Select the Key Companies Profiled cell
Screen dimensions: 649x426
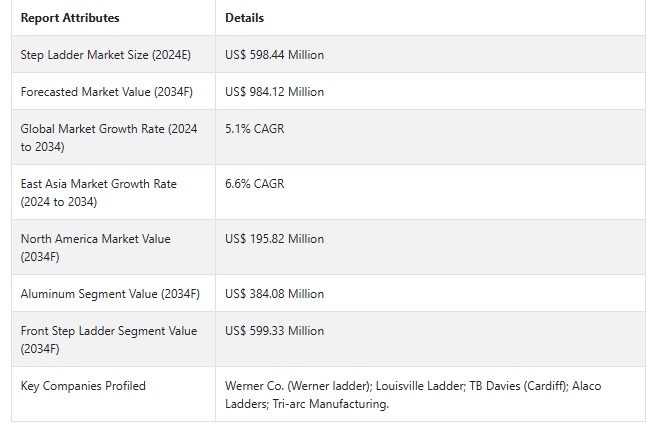coord(83,386)
